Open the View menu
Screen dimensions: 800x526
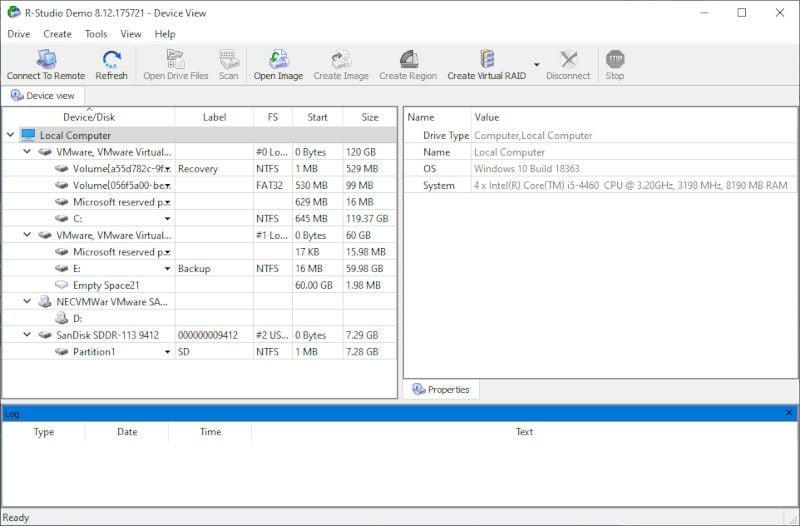(131, 34)
